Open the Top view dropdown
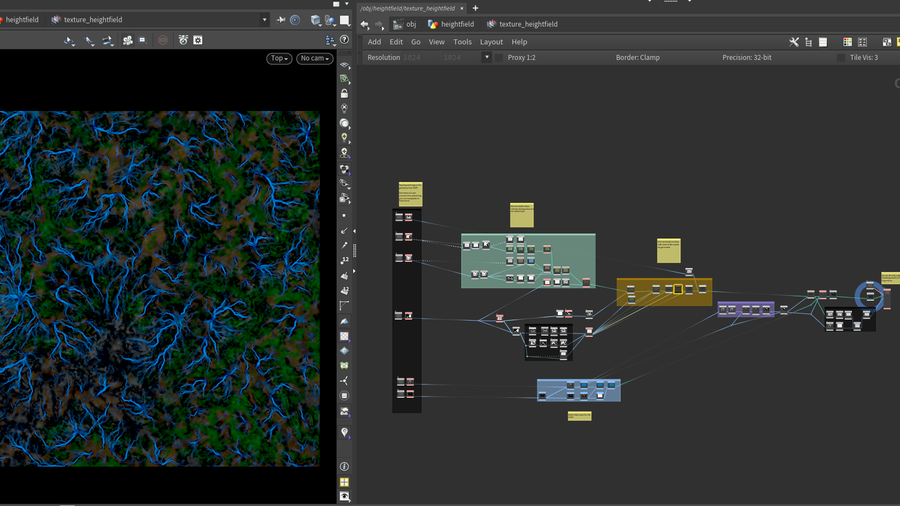This screenshot has width=900, height=506. click(279, 58)
